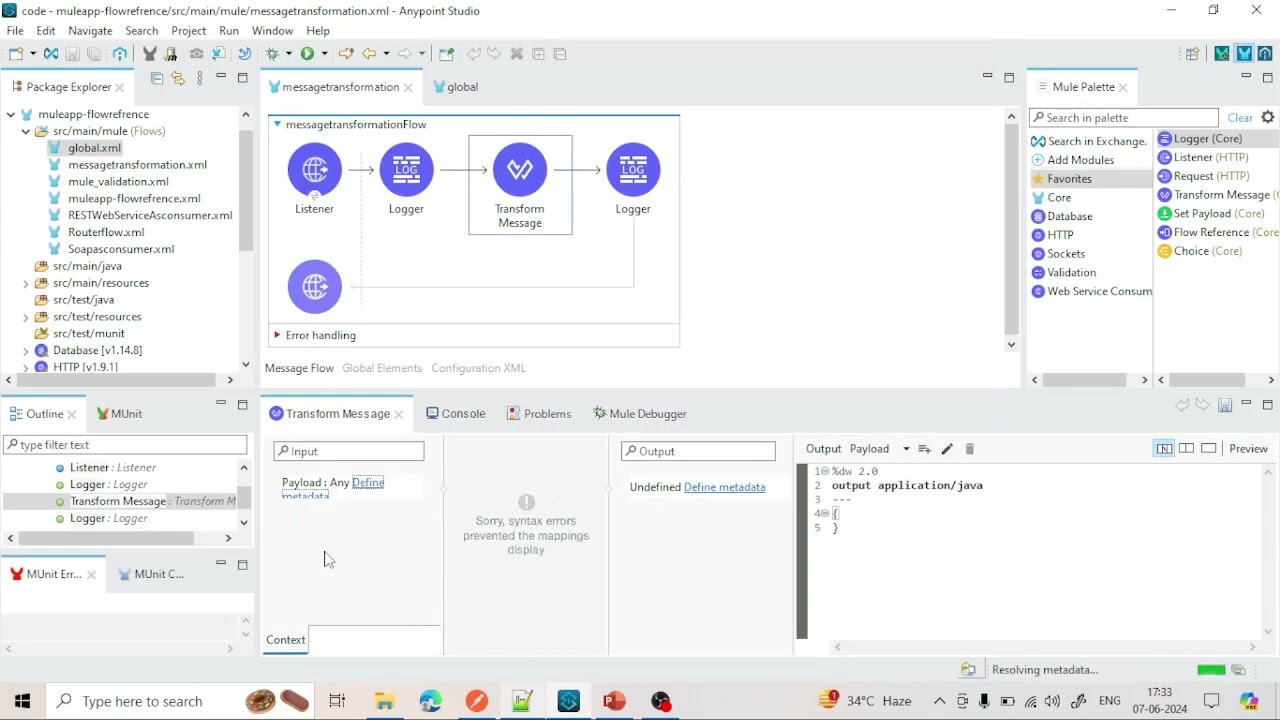Switch to the Configuration XML view tab
Screen dimensions: 1280x720
pos(478,368)
